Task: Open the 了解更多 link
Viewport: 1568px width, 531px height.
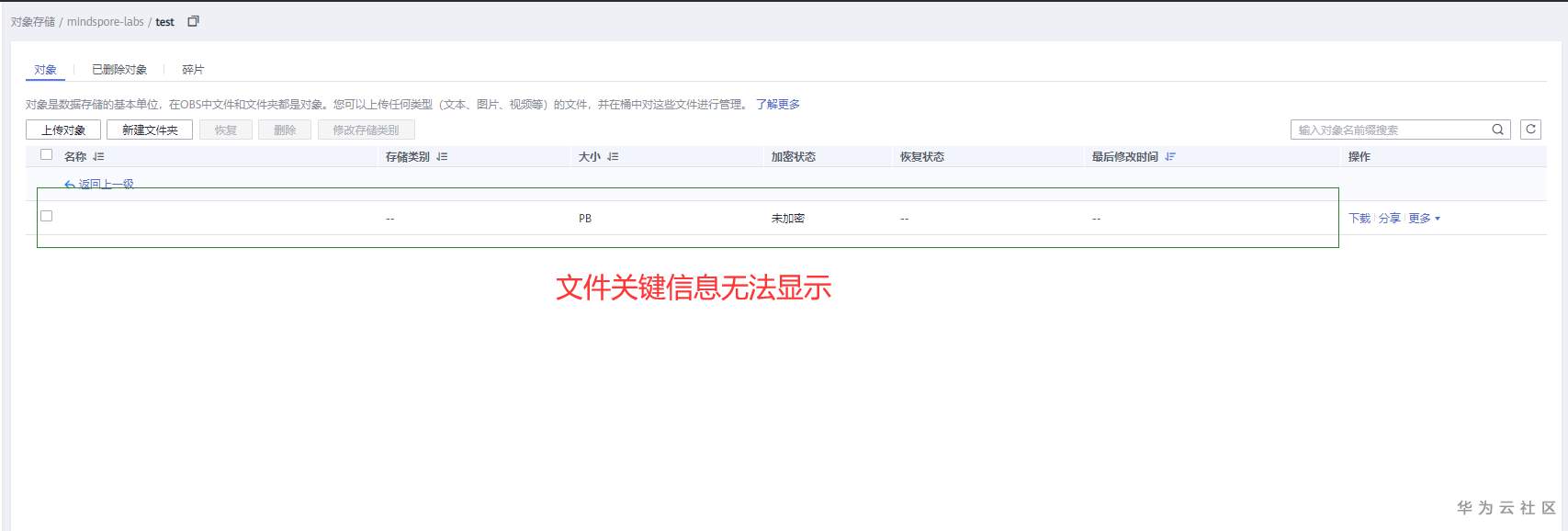Action: coord(778,105)
